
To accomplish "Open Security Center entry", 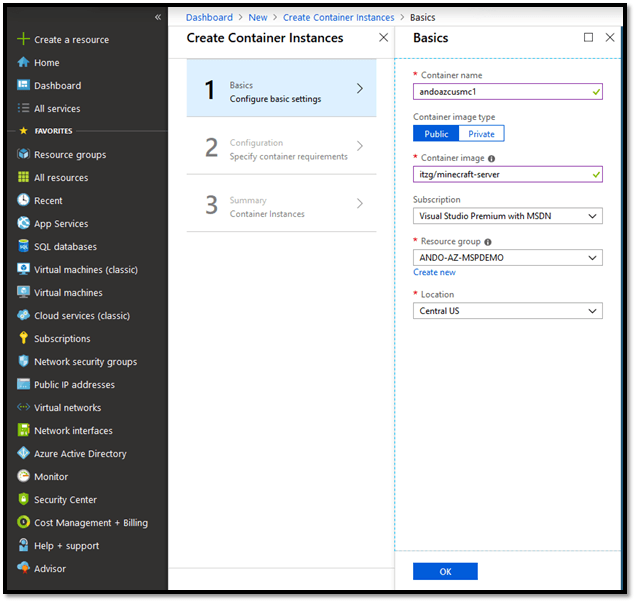I will coord(65,500).
